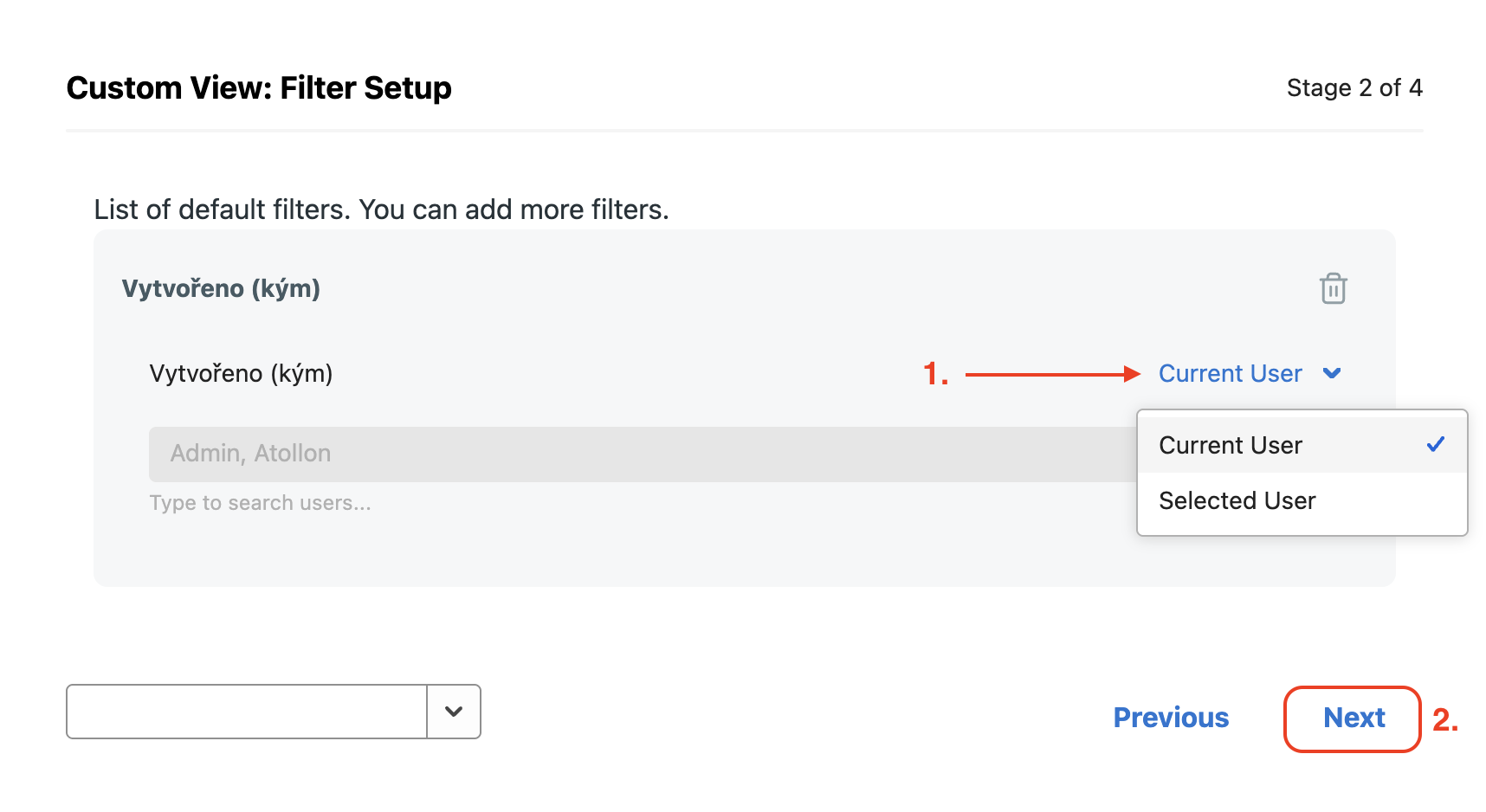Click the Stage 2 of 4 indicator
This screenshot has width=1486, height=812.
(1354, 87)
